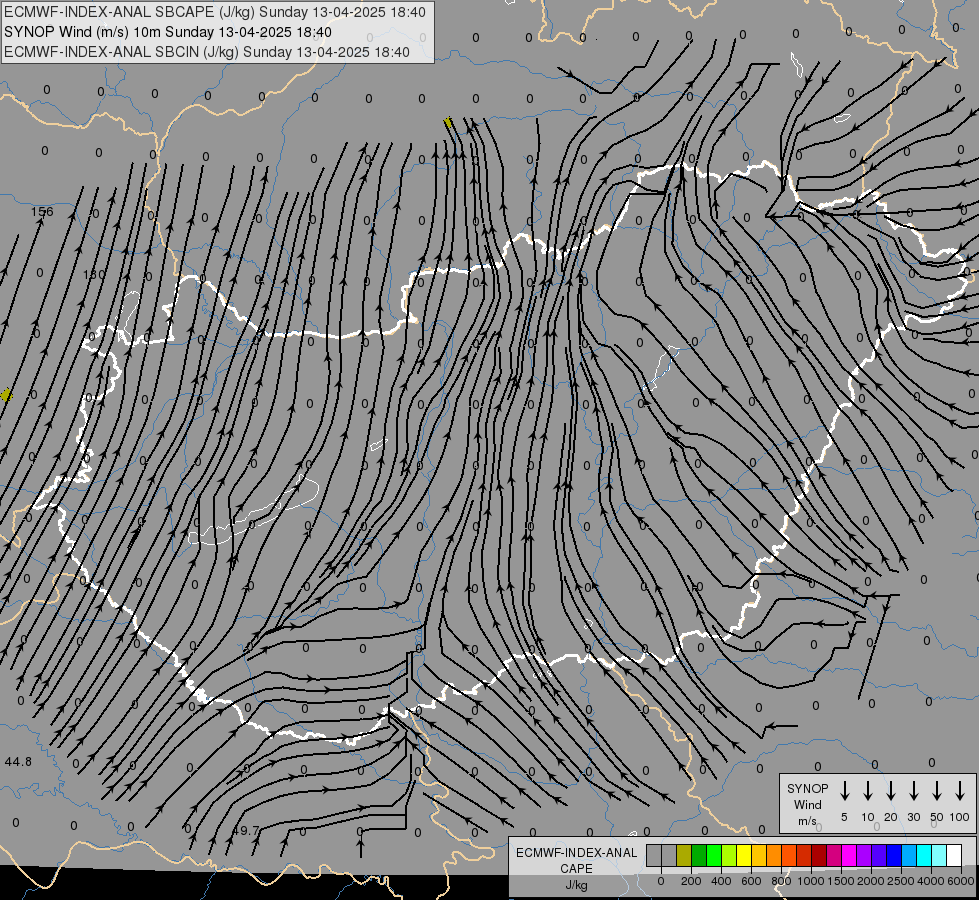Click the 'J/kg' unit in CAPE legend

tap(576, 885)
